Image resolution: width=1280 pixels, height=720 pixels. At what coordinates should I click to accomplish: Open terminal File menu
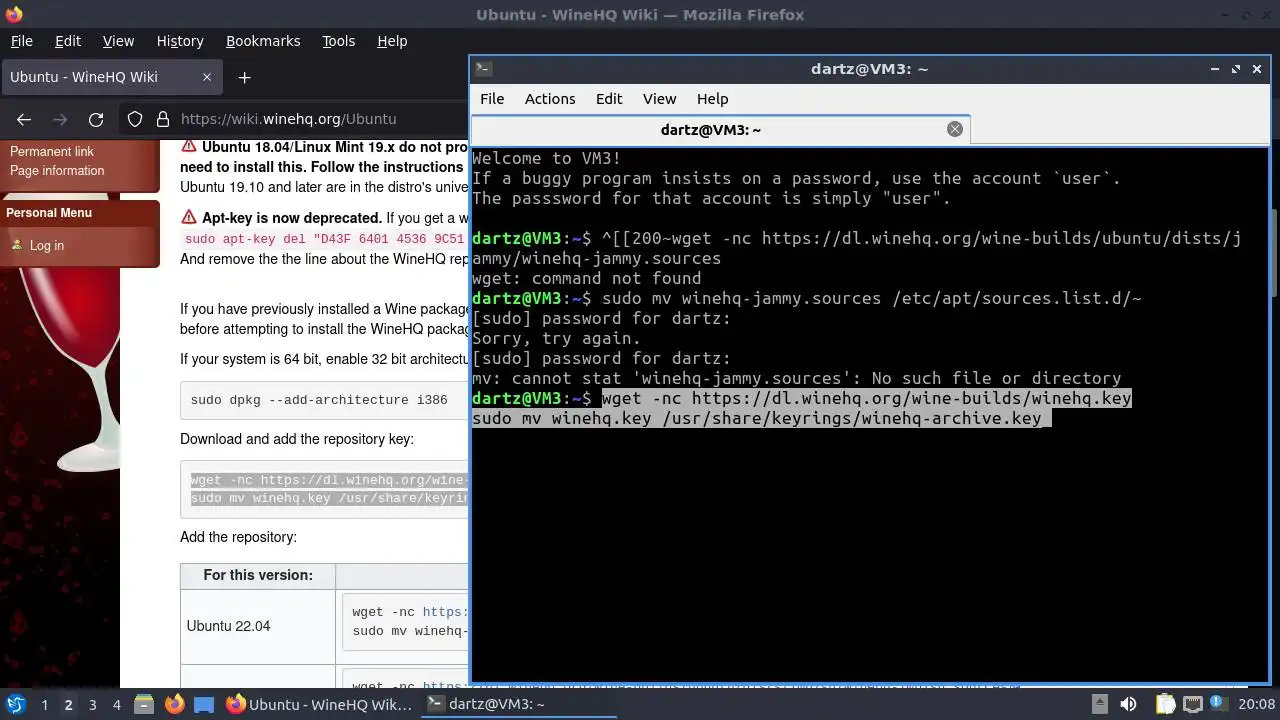coord(492,99)
